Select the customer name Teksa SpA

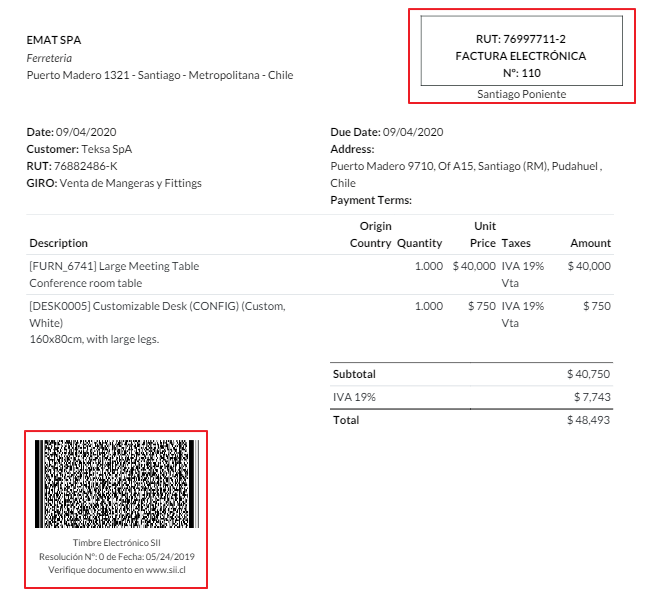(106, 149)
